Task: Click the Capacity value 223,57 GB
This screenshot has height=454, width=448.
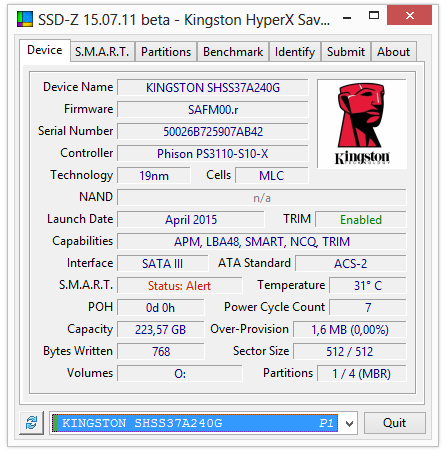Action: (x=160, y=330)
